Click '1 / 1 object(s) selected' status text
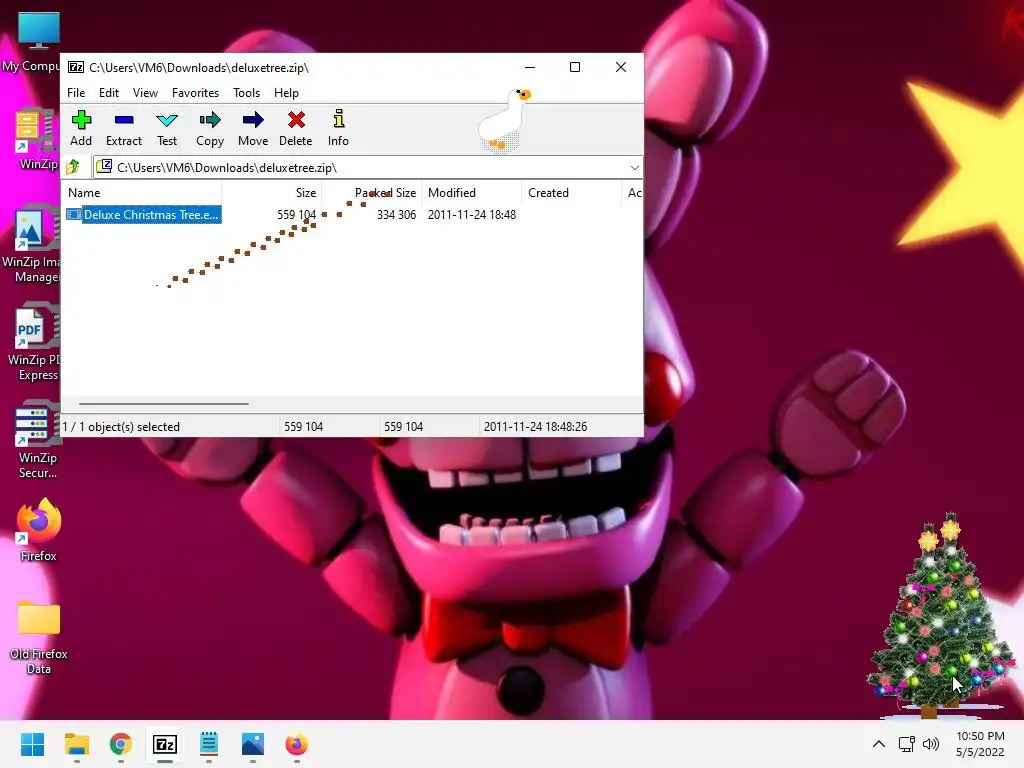Image resolution: width=1024 pixels, height=768 pixels. pos(121,426)
